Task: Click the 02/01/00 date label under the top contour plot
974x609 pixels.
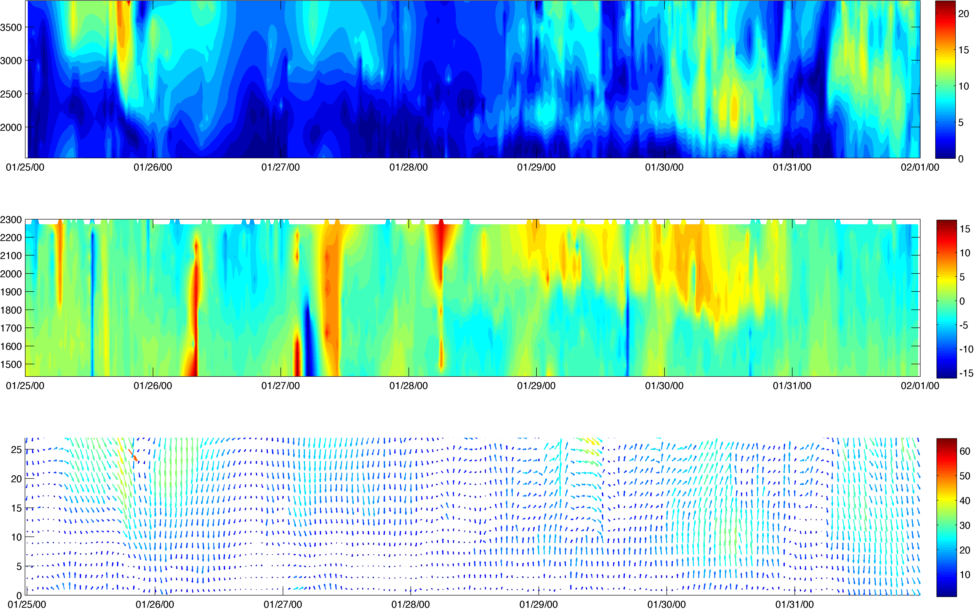Action: click(920, 167)
